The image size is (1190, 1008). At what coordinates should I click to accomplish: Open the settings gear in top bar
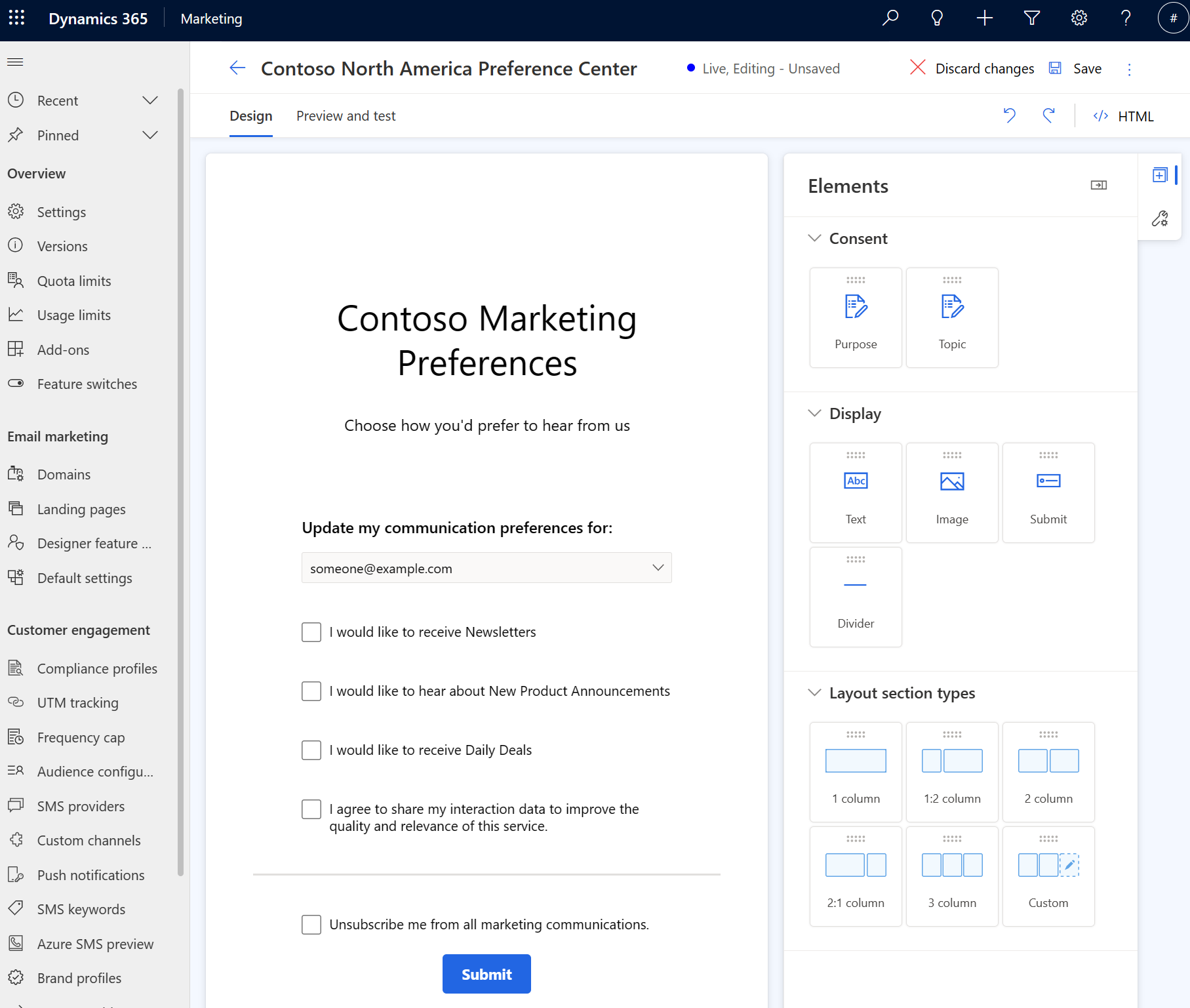tap(1079, 18)
